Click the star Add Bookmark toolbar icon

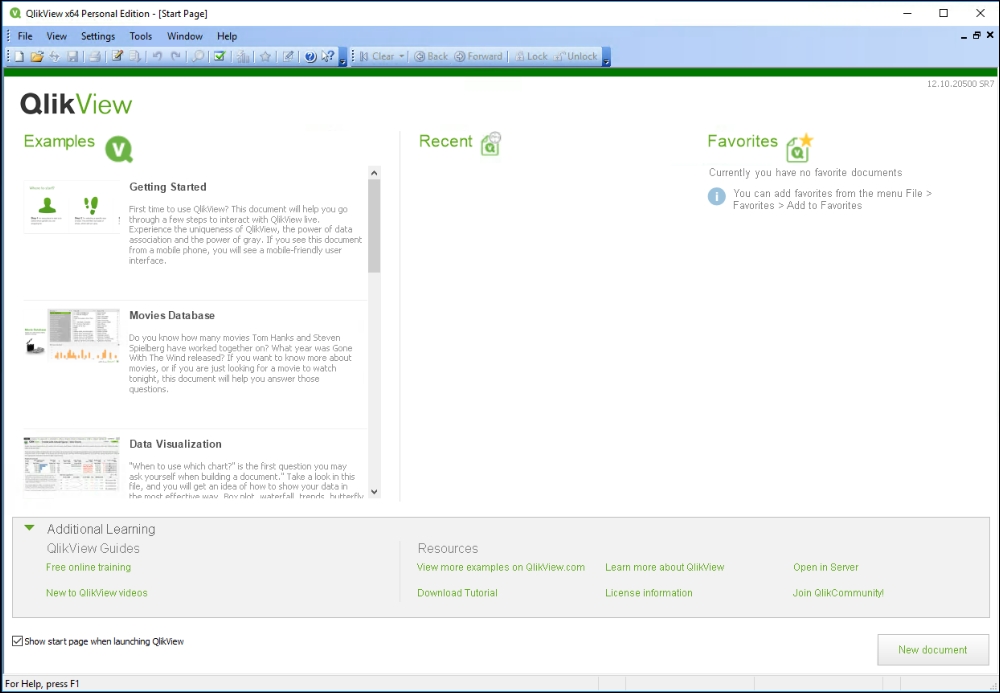265,57
